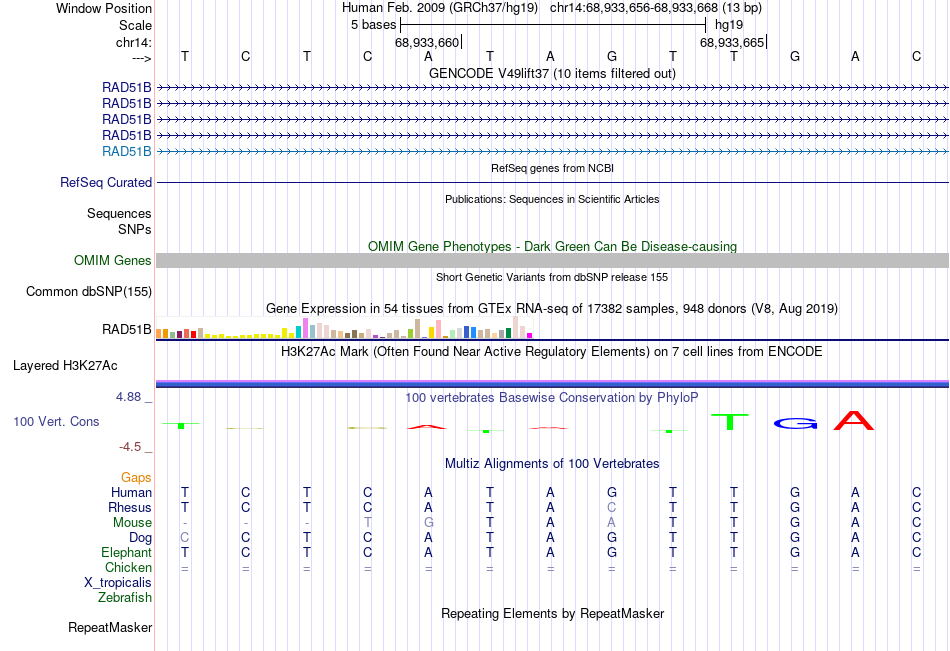Click the orange Gaps label
This screenshot has width=950, height=651.
136,478
